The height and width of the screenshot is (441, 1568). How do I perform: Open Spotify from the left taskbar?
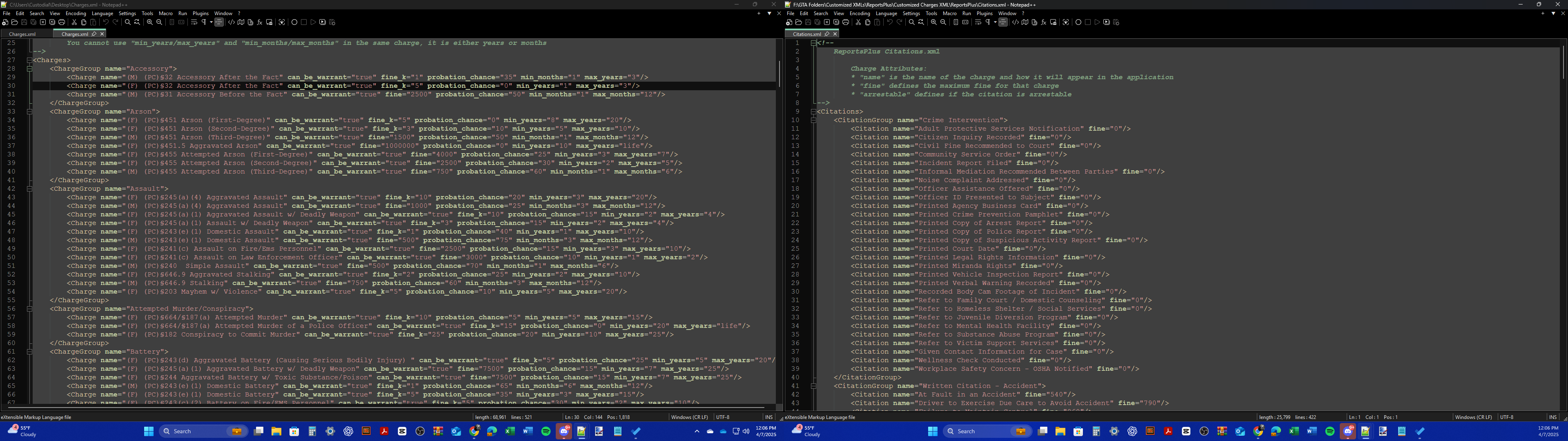click(x=546, y=431)
